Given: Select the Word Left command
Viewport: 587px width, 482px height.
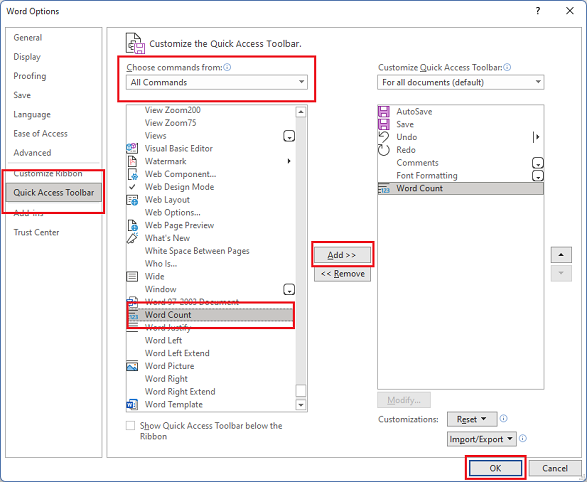Looking at the screenshot, I should click(x=211, y=341).
